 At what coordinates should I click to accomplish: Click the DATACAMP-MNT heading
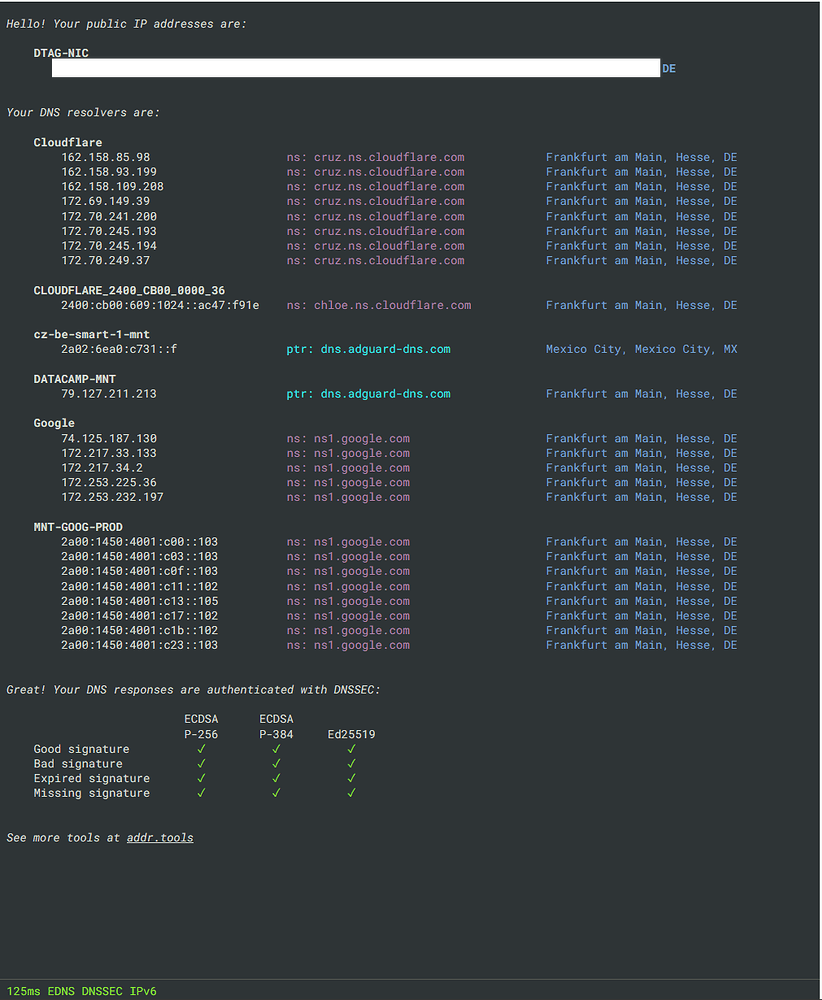[75, 379]
